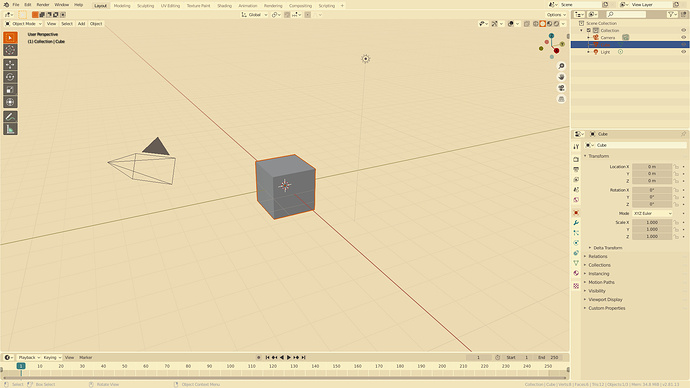Viewport: 690px width, 388px height.
Task: Select the Transform tool
Action: point(10,102)
